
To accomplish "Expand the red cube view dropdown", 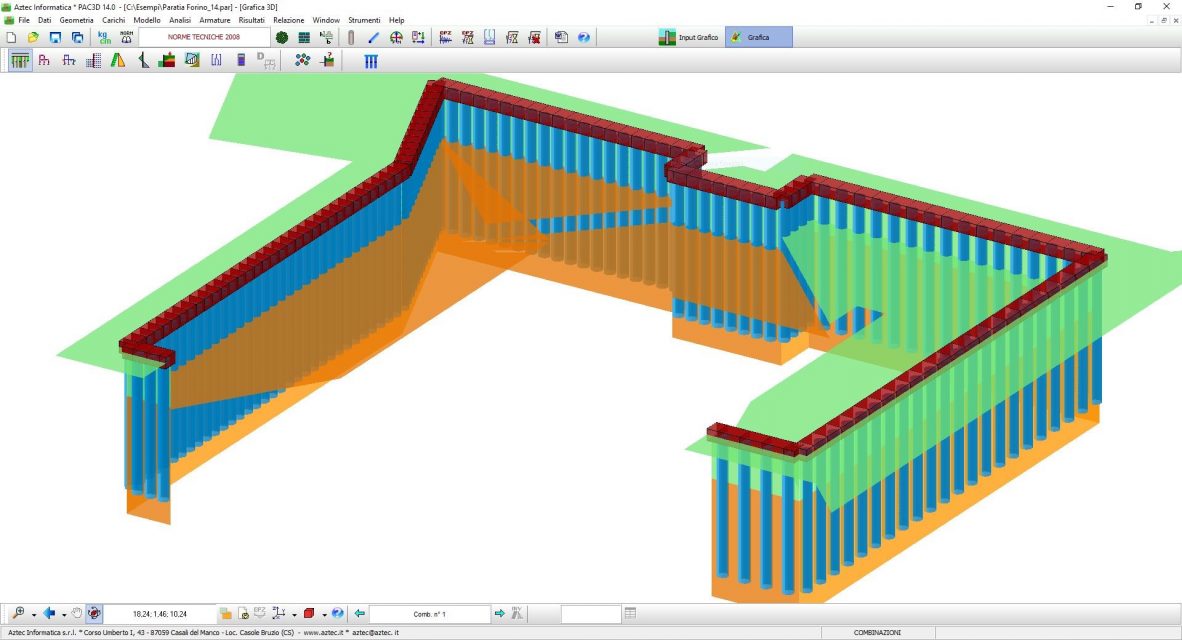I will (x=323, y=614).
